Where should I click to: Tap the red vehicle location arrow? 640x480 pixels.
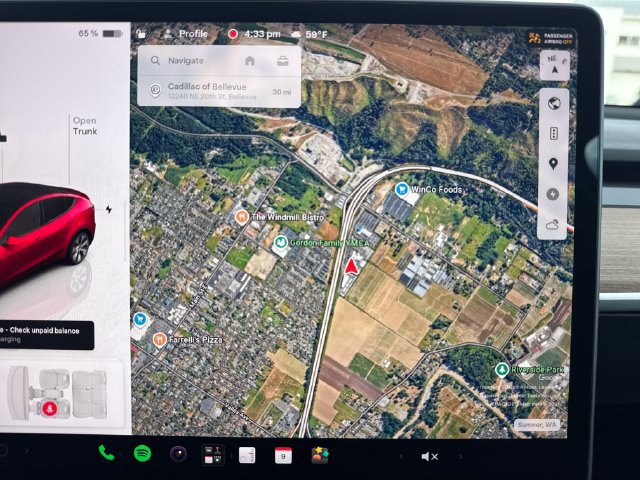click(x=351, y=266)
